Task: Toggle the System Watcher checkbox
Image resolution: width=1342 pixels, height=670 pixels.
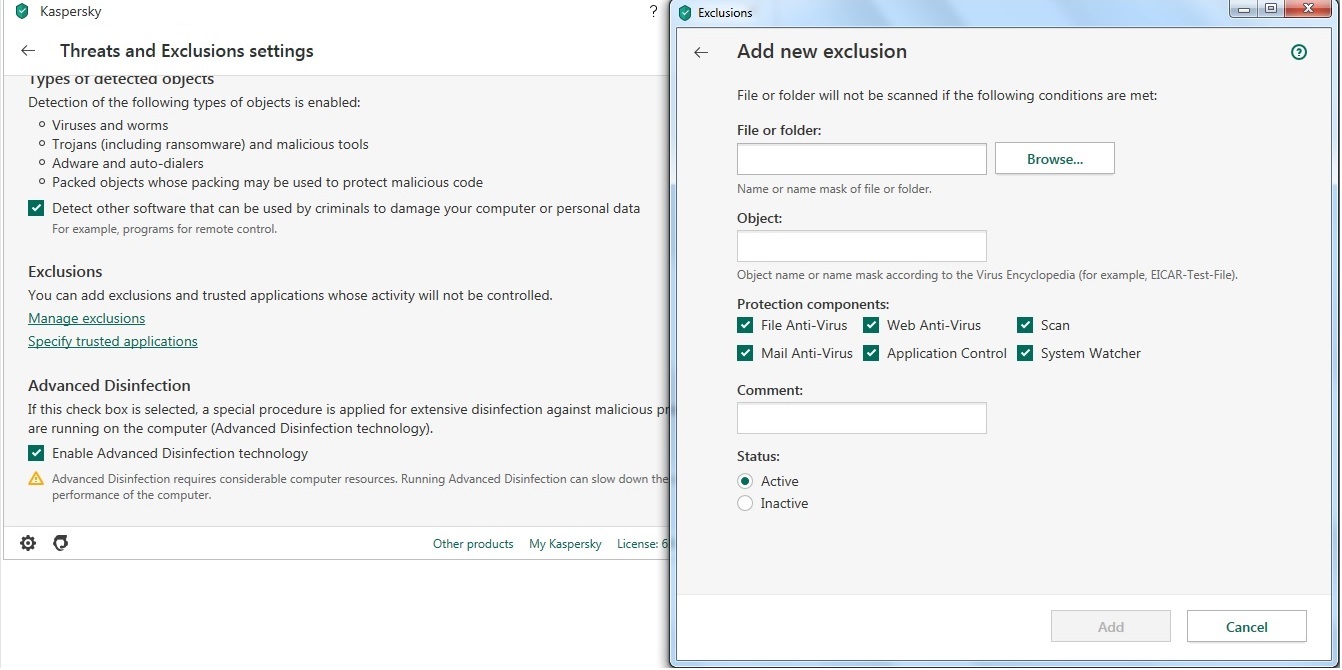Action: coord(1025,353)
